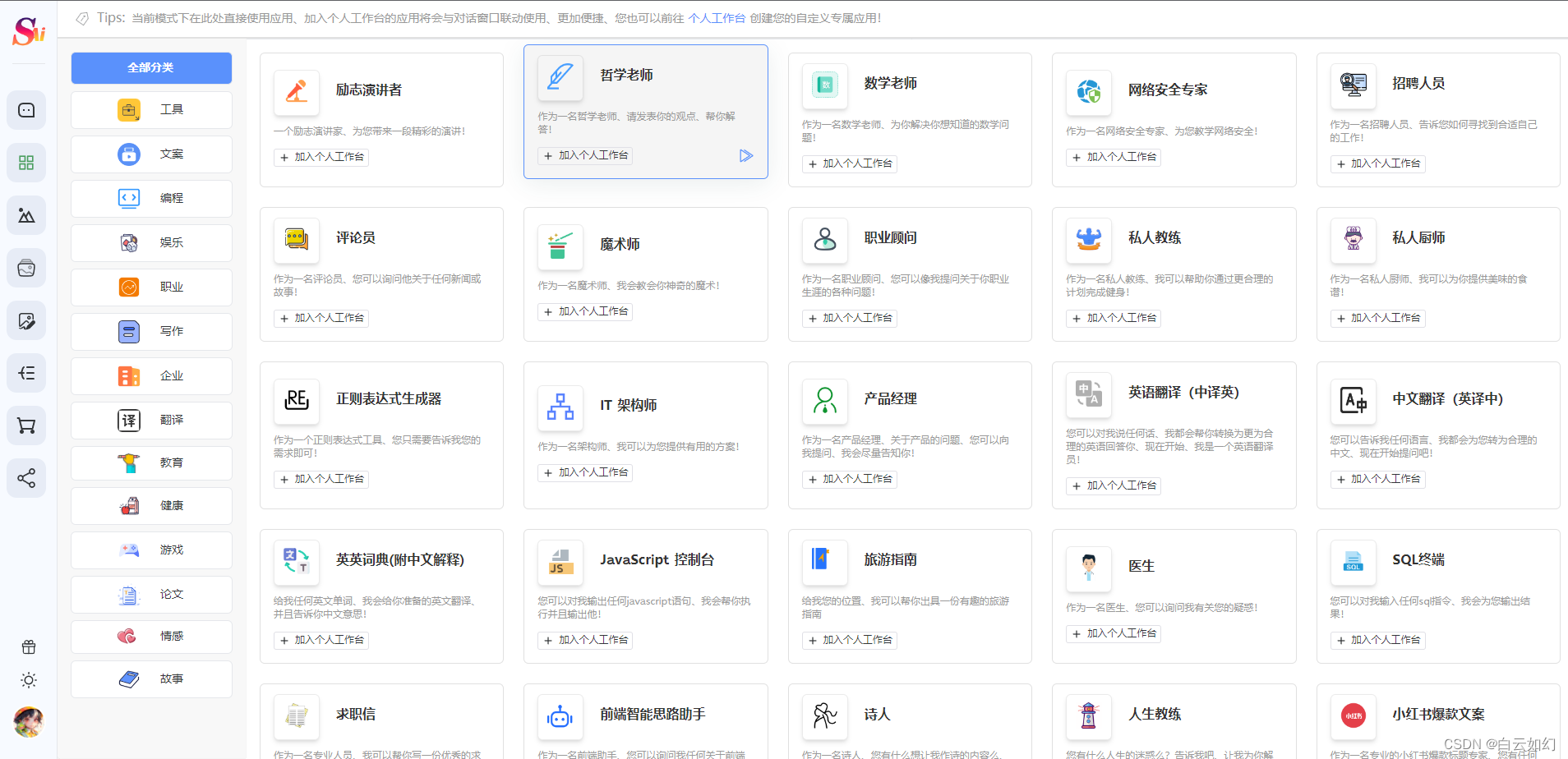Run the 哲学老师 app with play arrow
The height and width of the screenshot is (759, 1568).
[x=745, y=155]
